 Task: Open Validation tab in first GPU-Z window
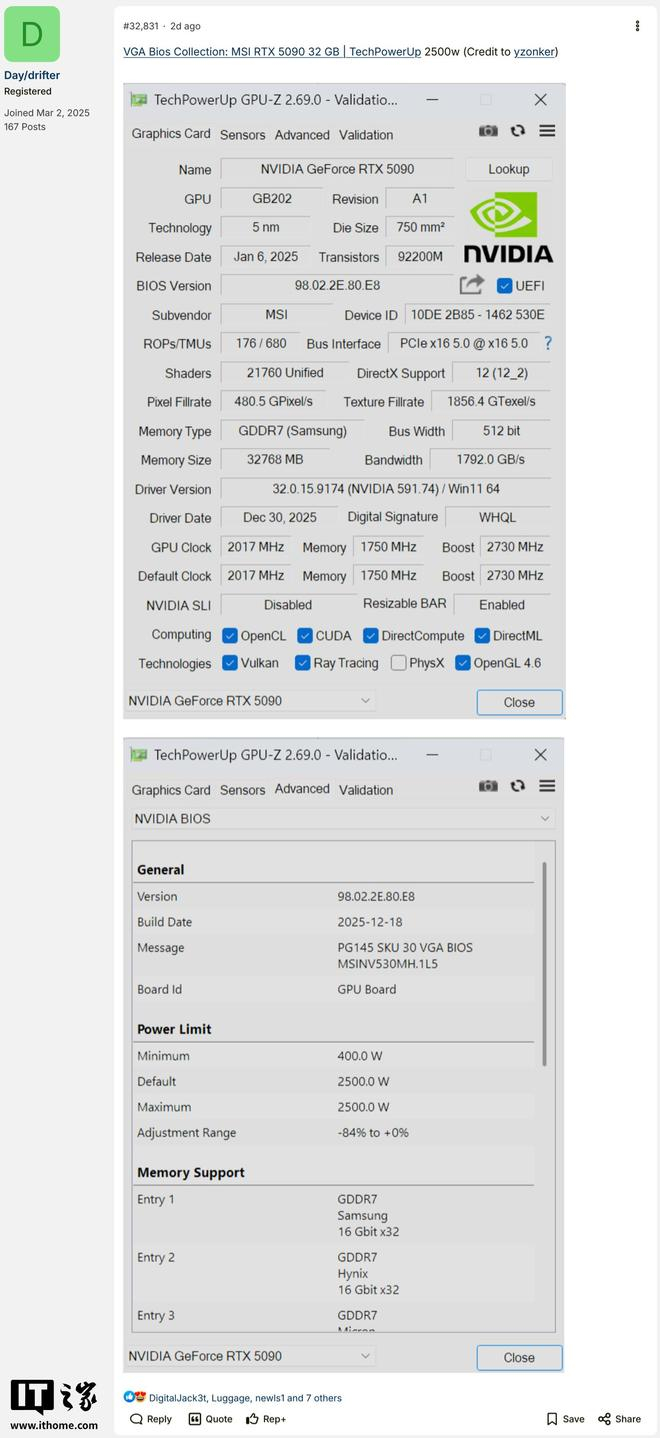[x=366, y=135]
